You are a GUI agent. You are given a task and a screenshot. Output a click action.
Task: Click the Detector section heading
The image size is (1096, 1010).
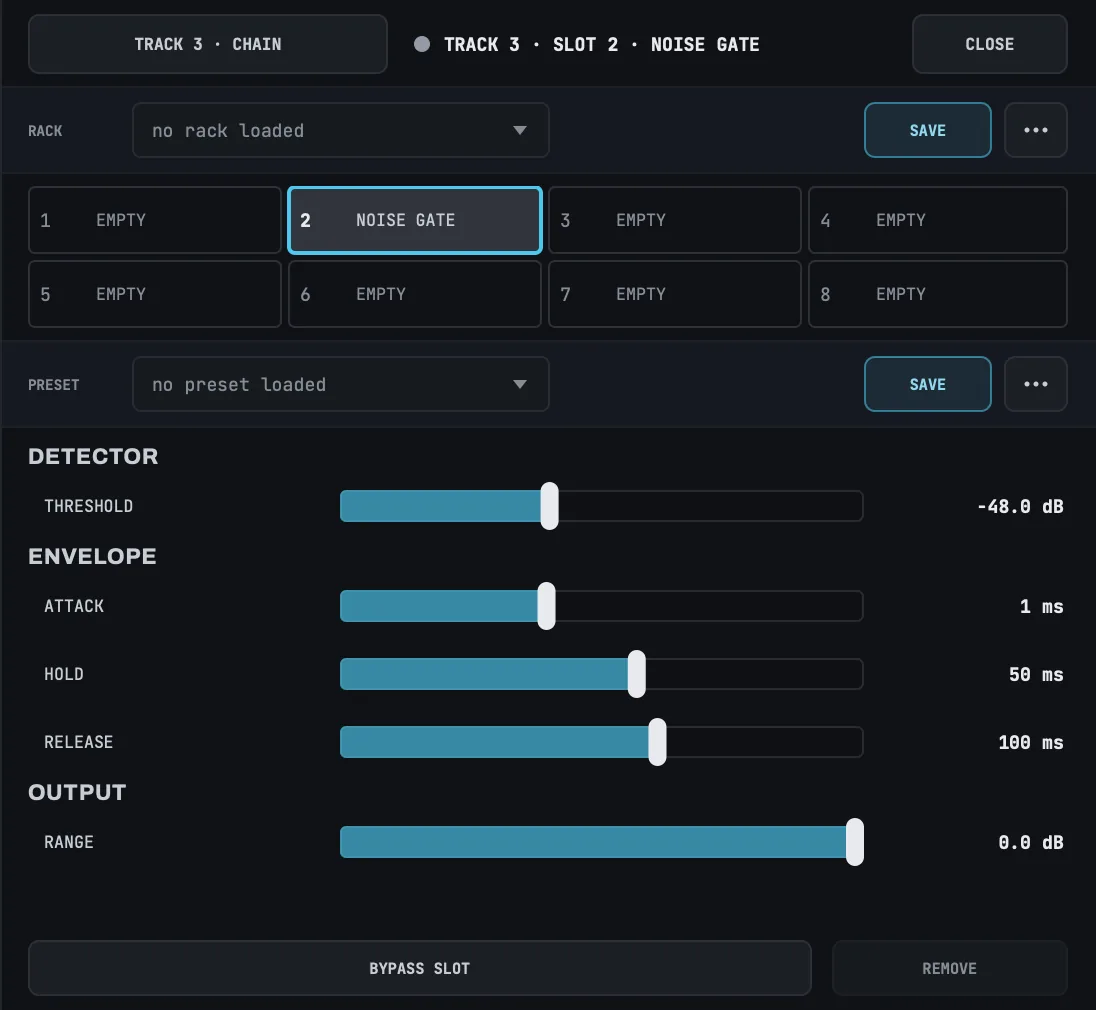(x=93, y=456)
